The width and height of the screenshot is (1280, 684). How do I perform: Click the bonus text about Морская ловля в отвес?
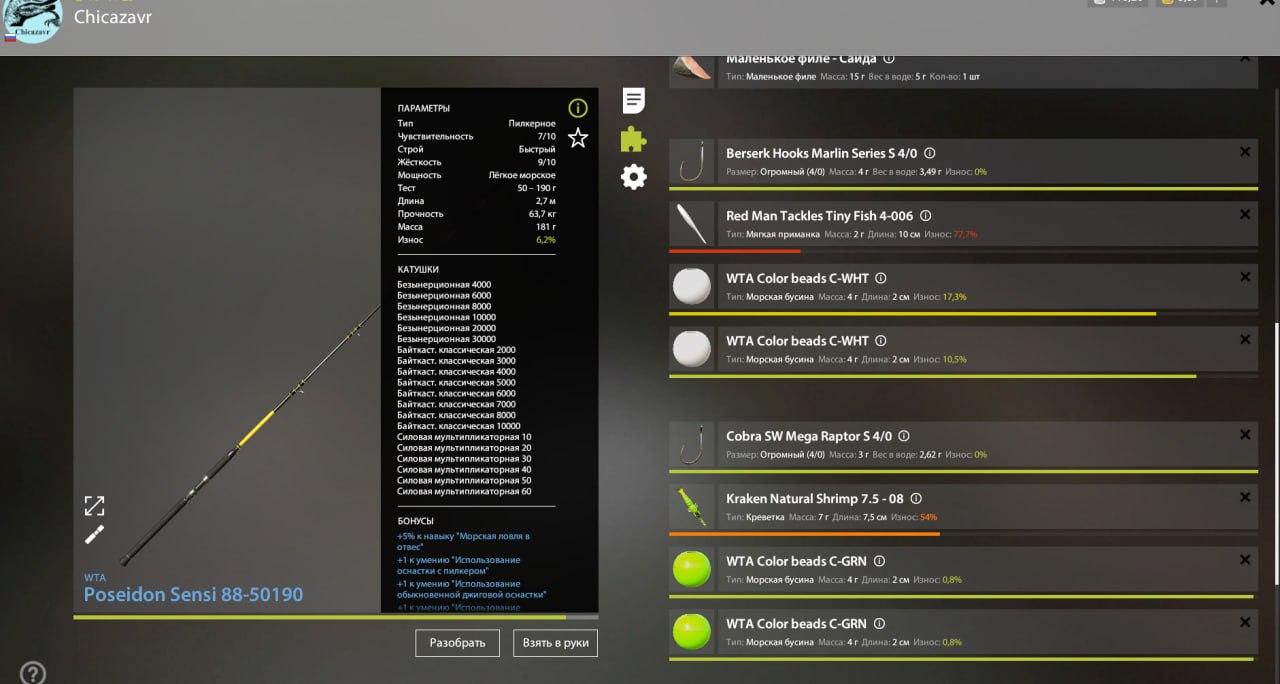tap(463, 542)
